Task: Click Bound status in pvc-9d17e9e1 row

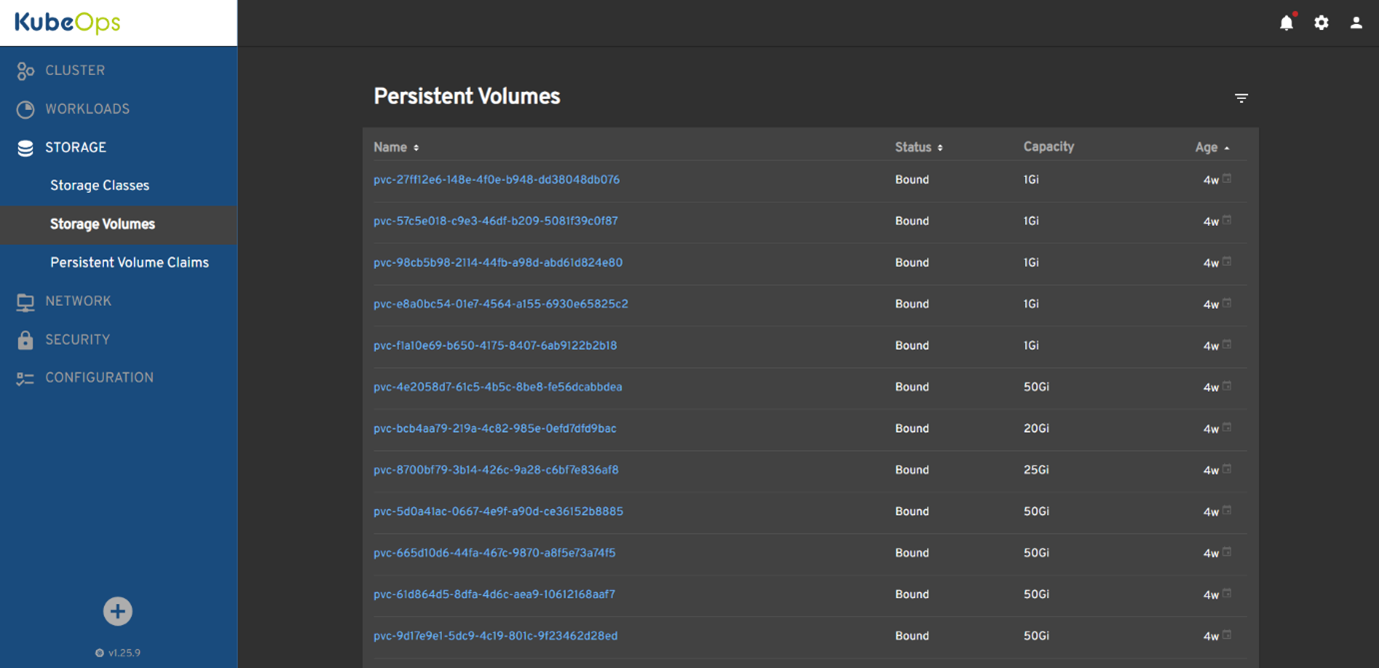Action: coord(912,636)
